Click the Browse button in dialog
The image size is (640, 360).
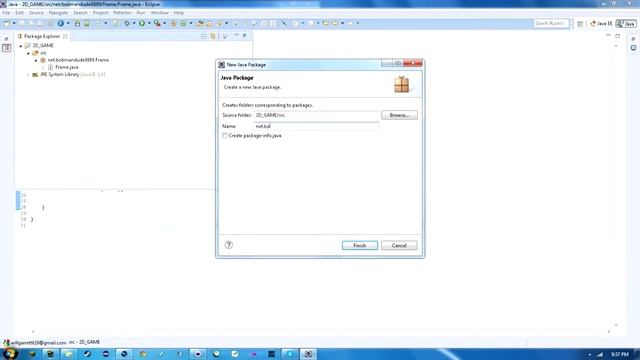tap(399, 115)
